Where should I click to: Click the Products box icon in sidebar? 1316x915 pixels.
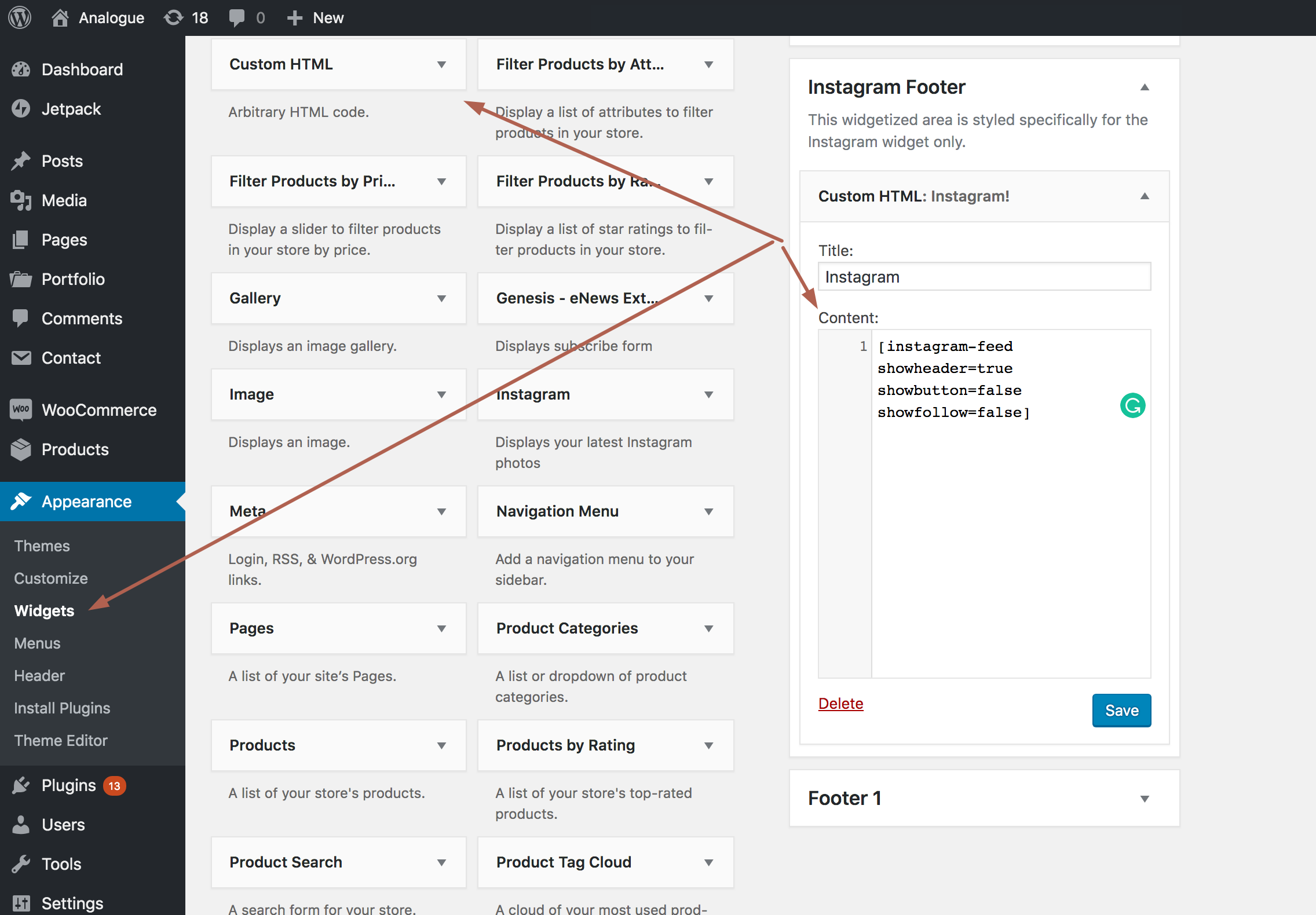click(21, 449)
